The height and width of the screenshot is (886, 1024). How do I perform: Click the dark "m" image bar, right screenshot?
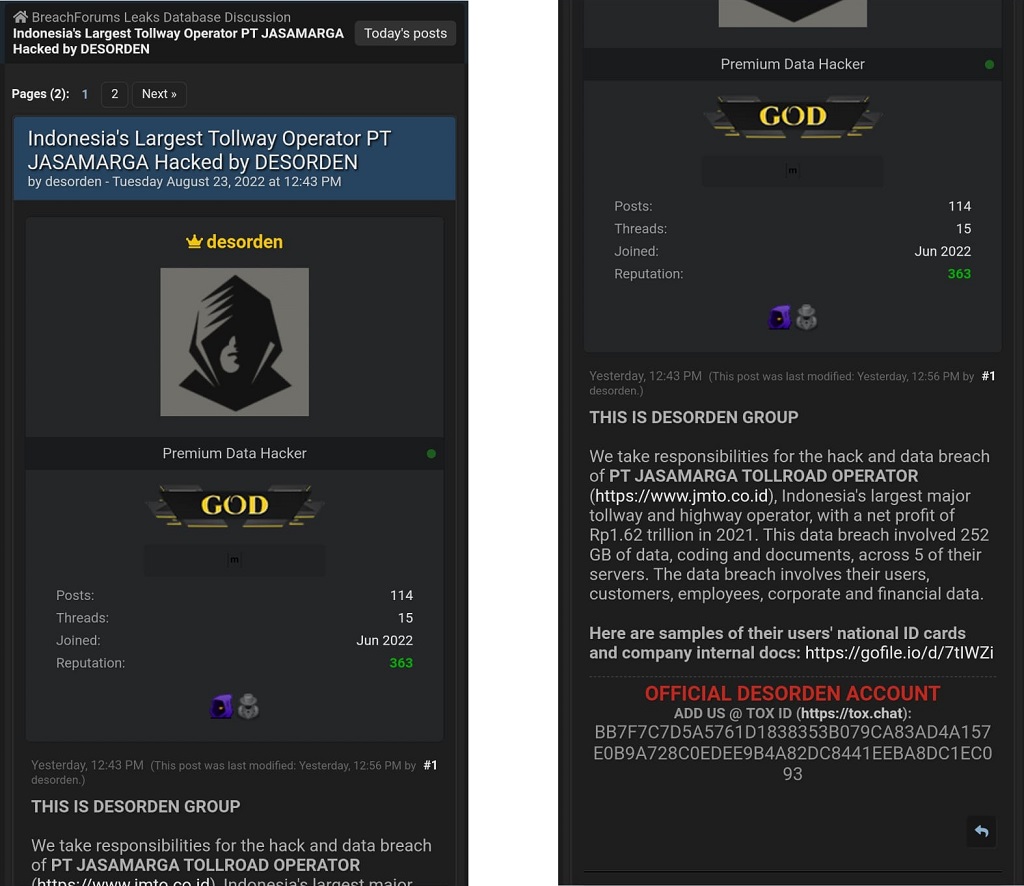point(793,170)
